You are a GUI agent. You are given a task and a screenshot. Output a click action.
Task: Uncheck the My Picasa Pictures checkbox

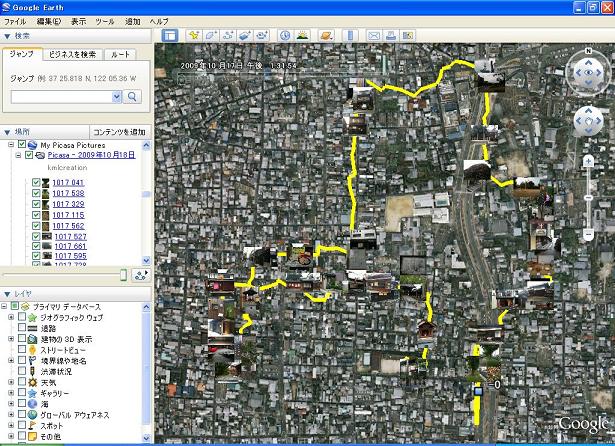tap(22, 144)
